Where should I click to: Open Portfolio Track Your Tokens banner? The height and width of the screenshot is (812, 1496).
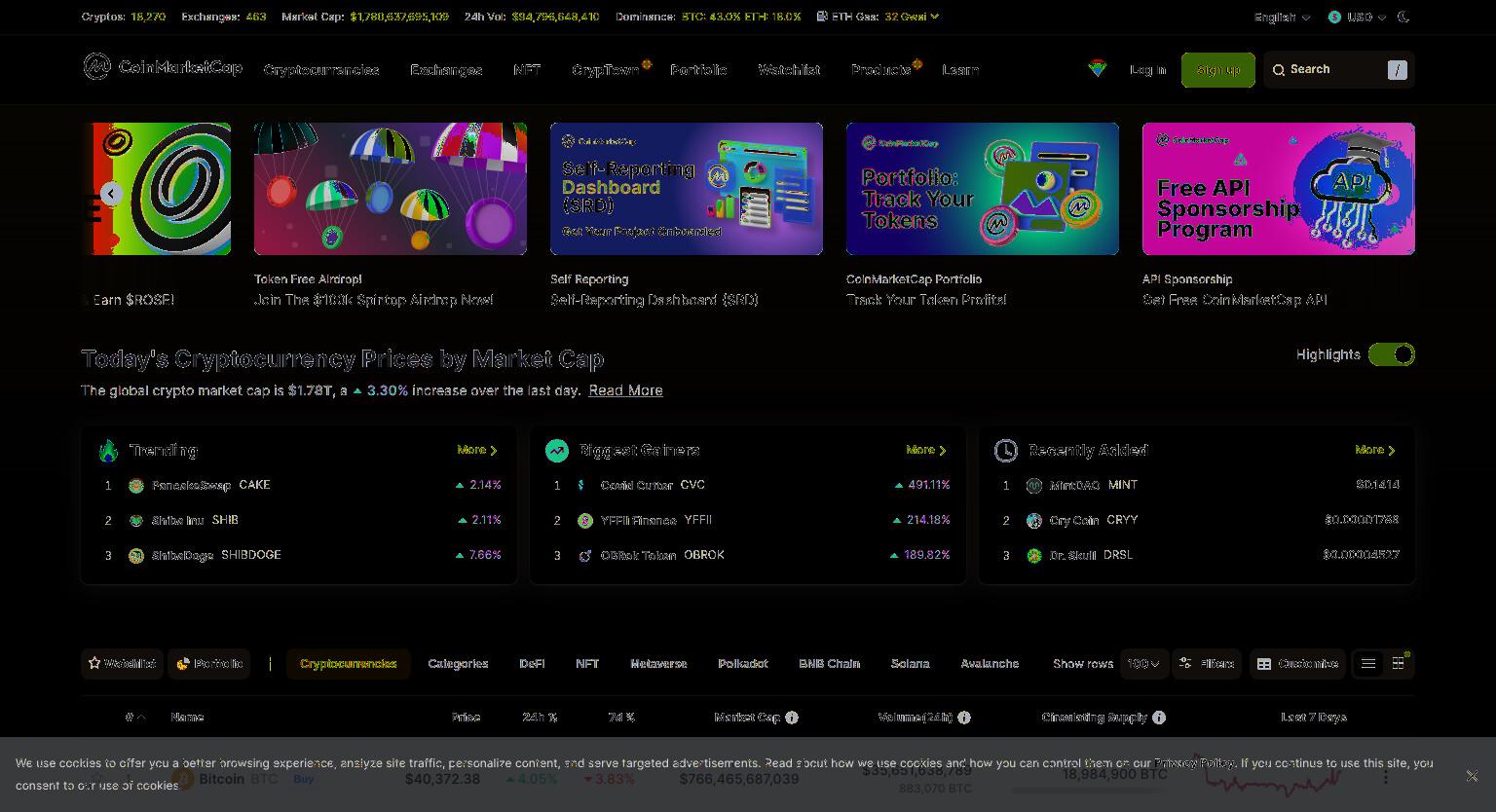(983, 189)
